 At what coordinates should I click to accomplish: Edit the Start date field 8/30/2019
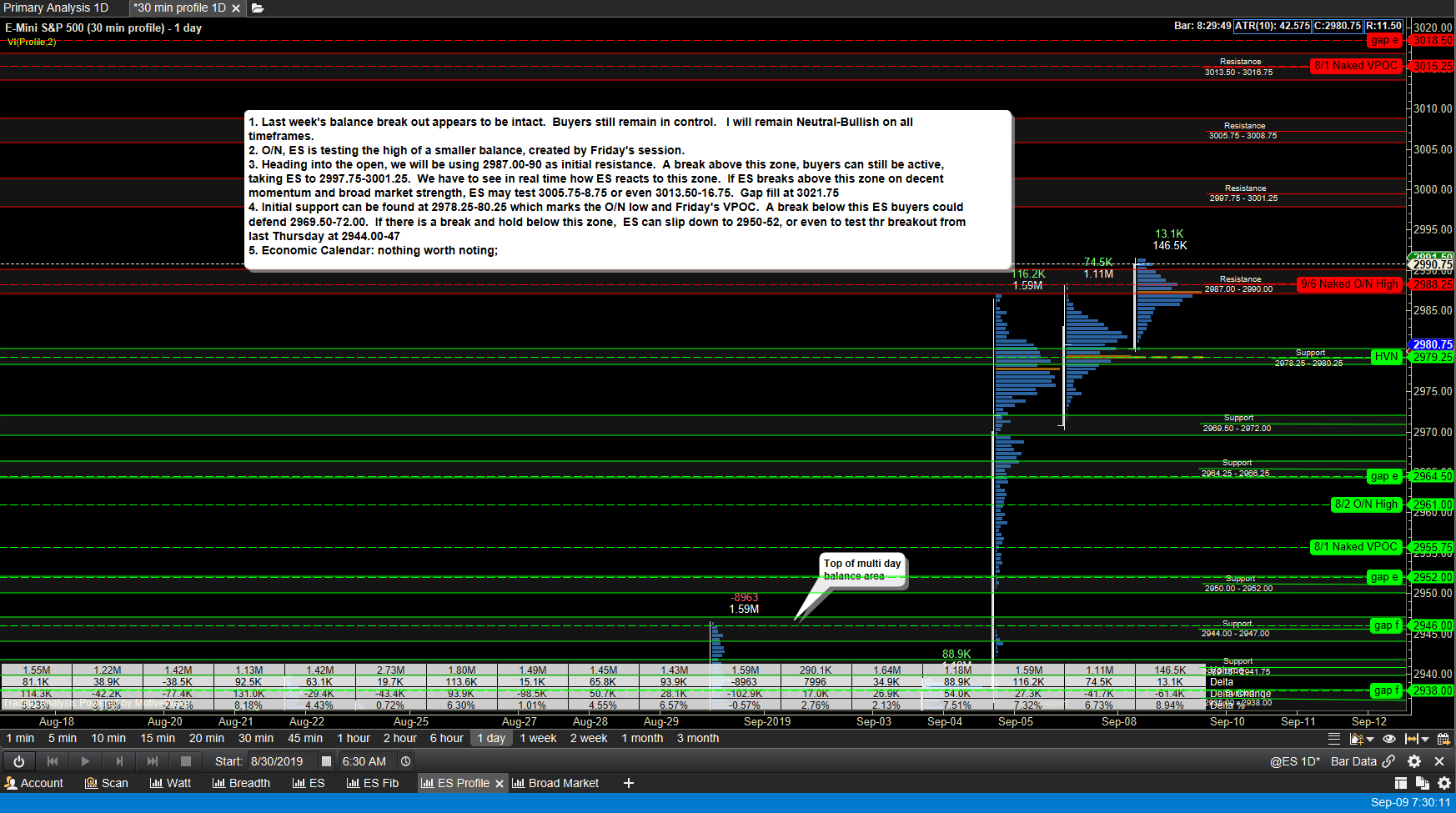tap(282, 761)
